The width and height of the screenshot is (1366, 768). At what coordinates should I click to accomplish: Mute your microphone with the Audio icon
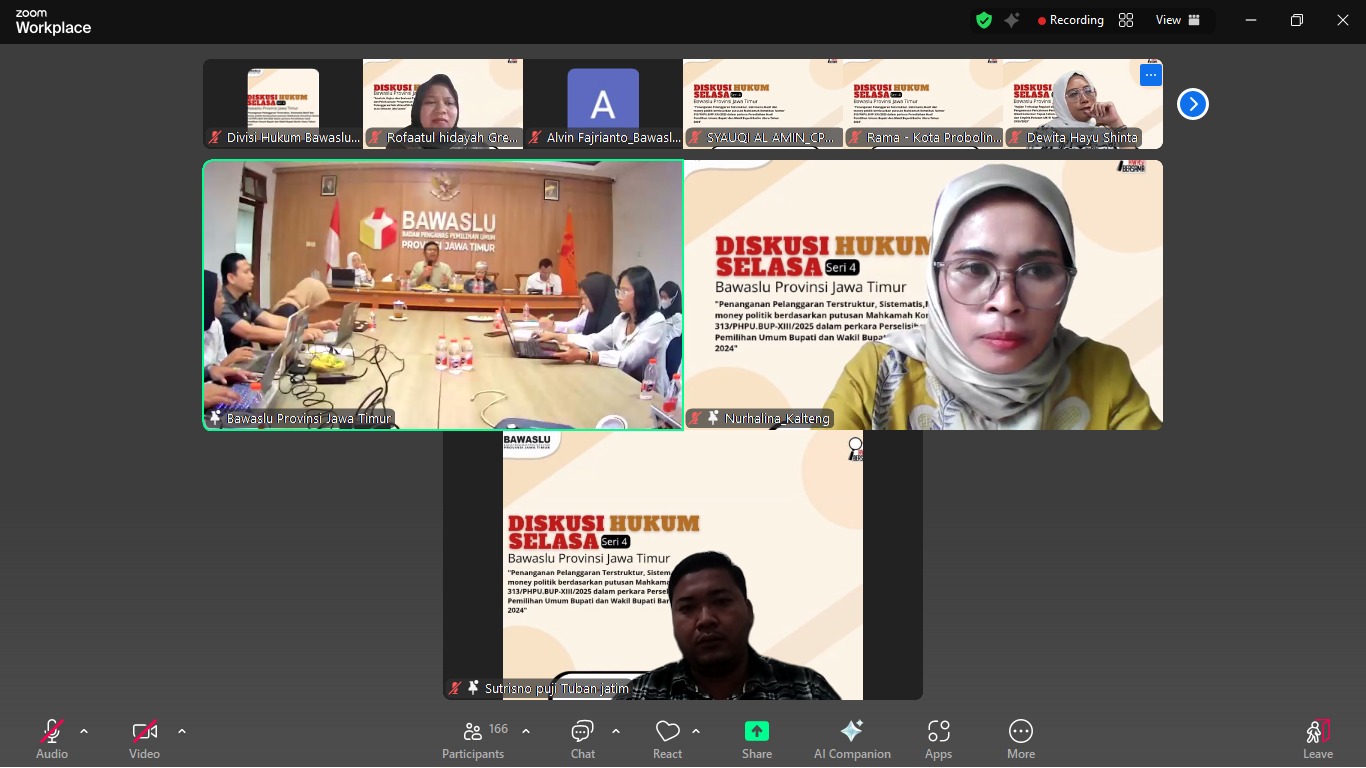[49, 731]
